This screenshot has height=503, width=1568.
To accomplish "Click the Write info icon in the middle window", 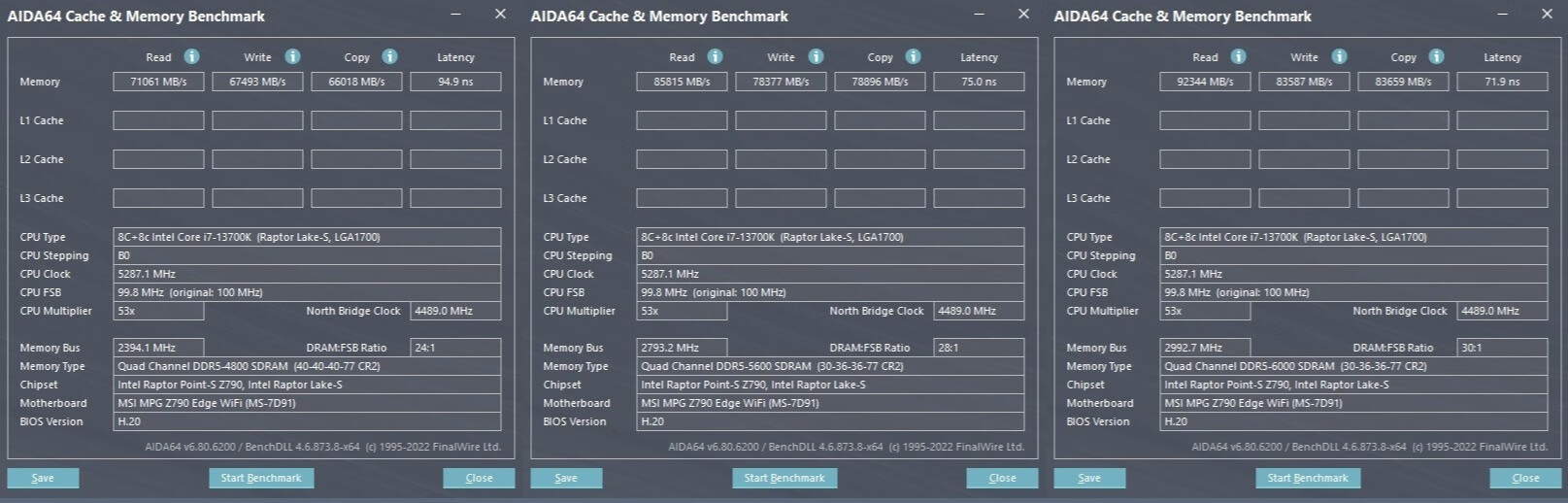I will coord(816,56).
